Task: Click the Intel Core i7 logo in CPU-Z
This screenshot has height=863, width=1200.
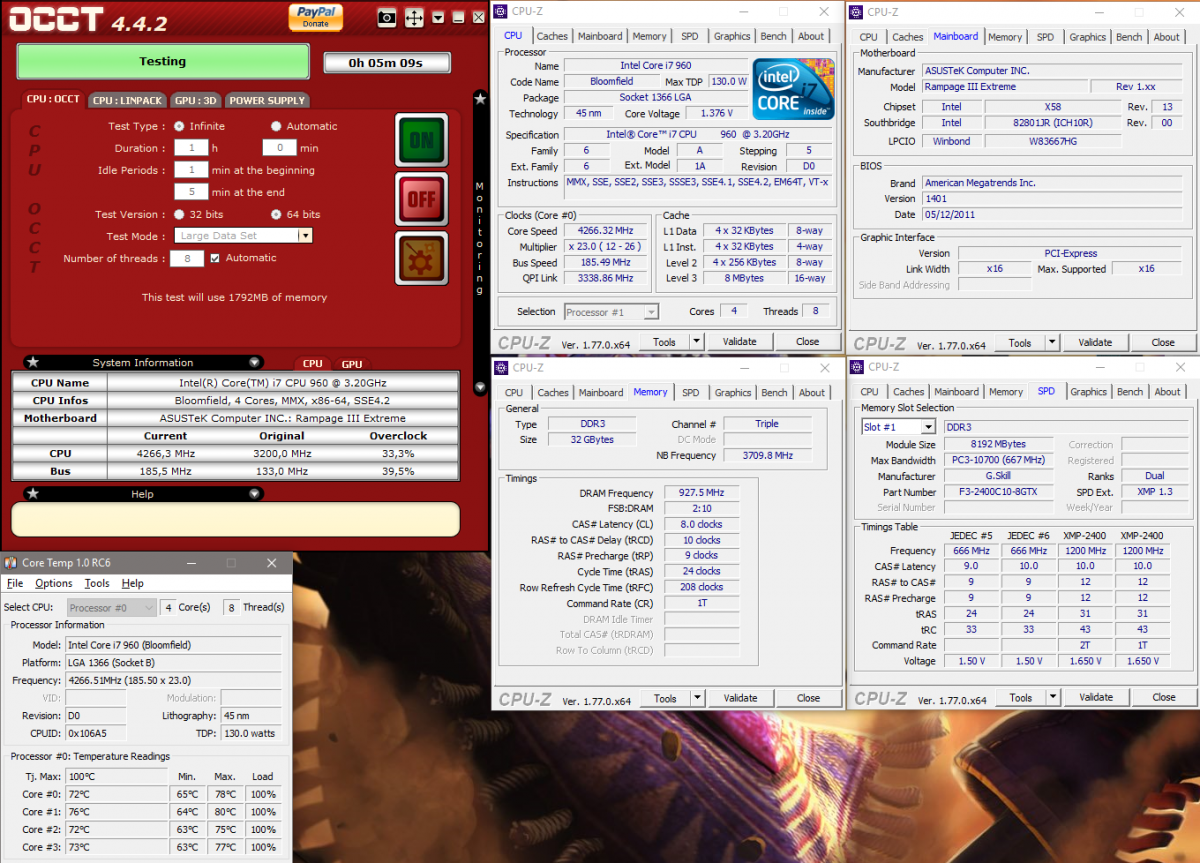Action: point(794,89)
